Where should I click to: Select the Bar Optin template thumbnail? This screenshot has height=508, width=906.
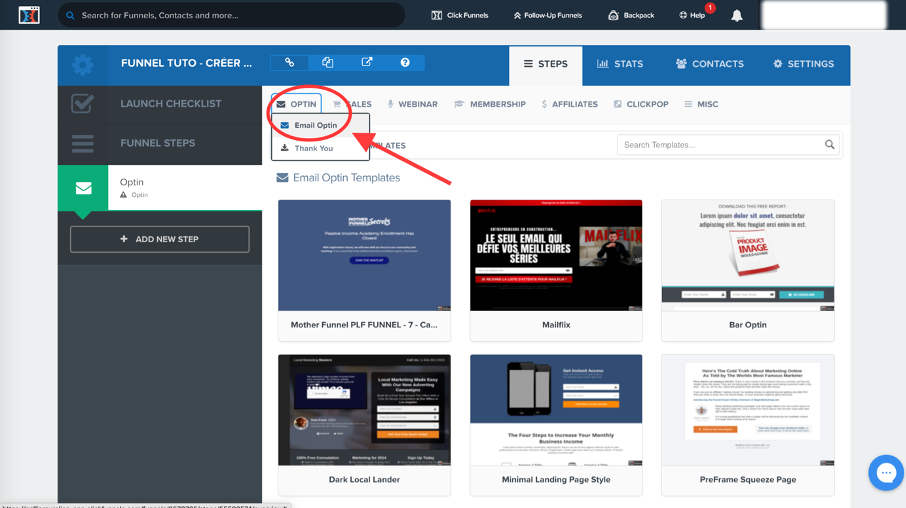pyautogui.click(x=748, y=255)
